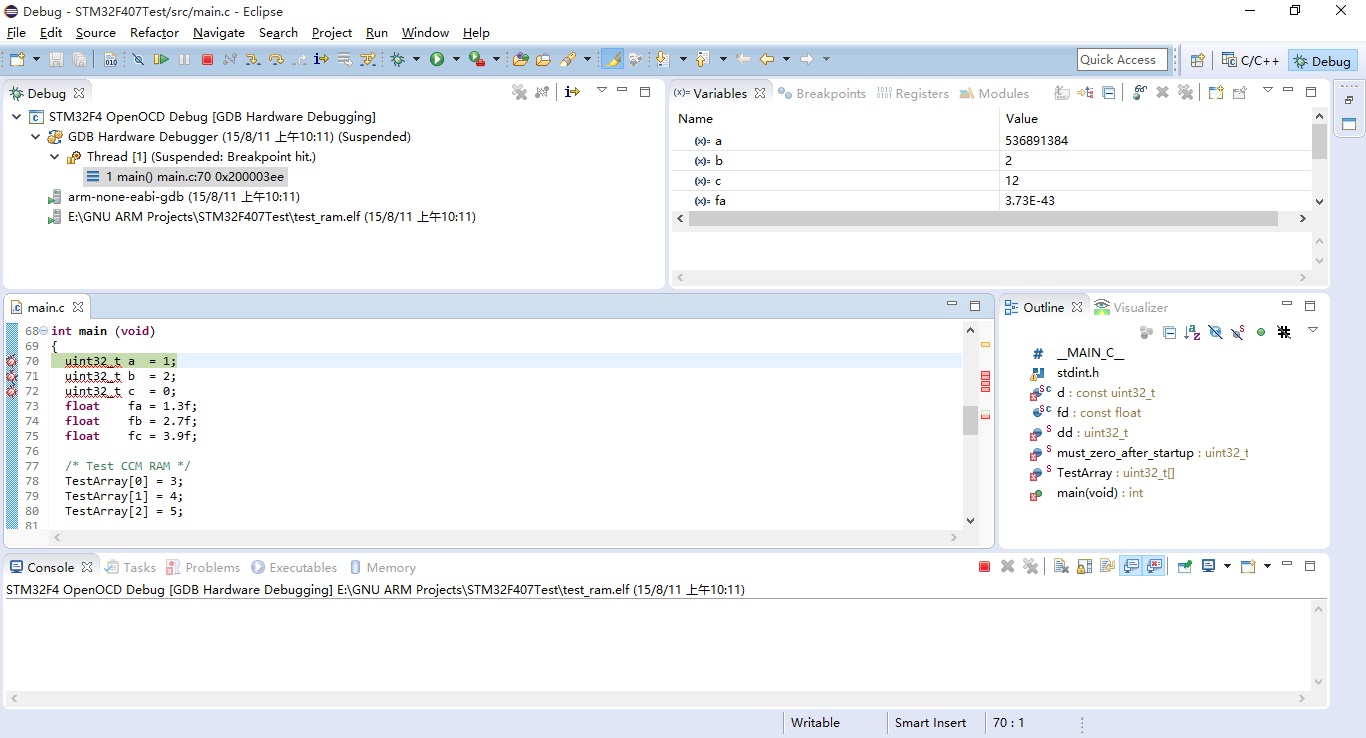Click the Clear Console icon
1366x738 pixels.
(1061, 567)
